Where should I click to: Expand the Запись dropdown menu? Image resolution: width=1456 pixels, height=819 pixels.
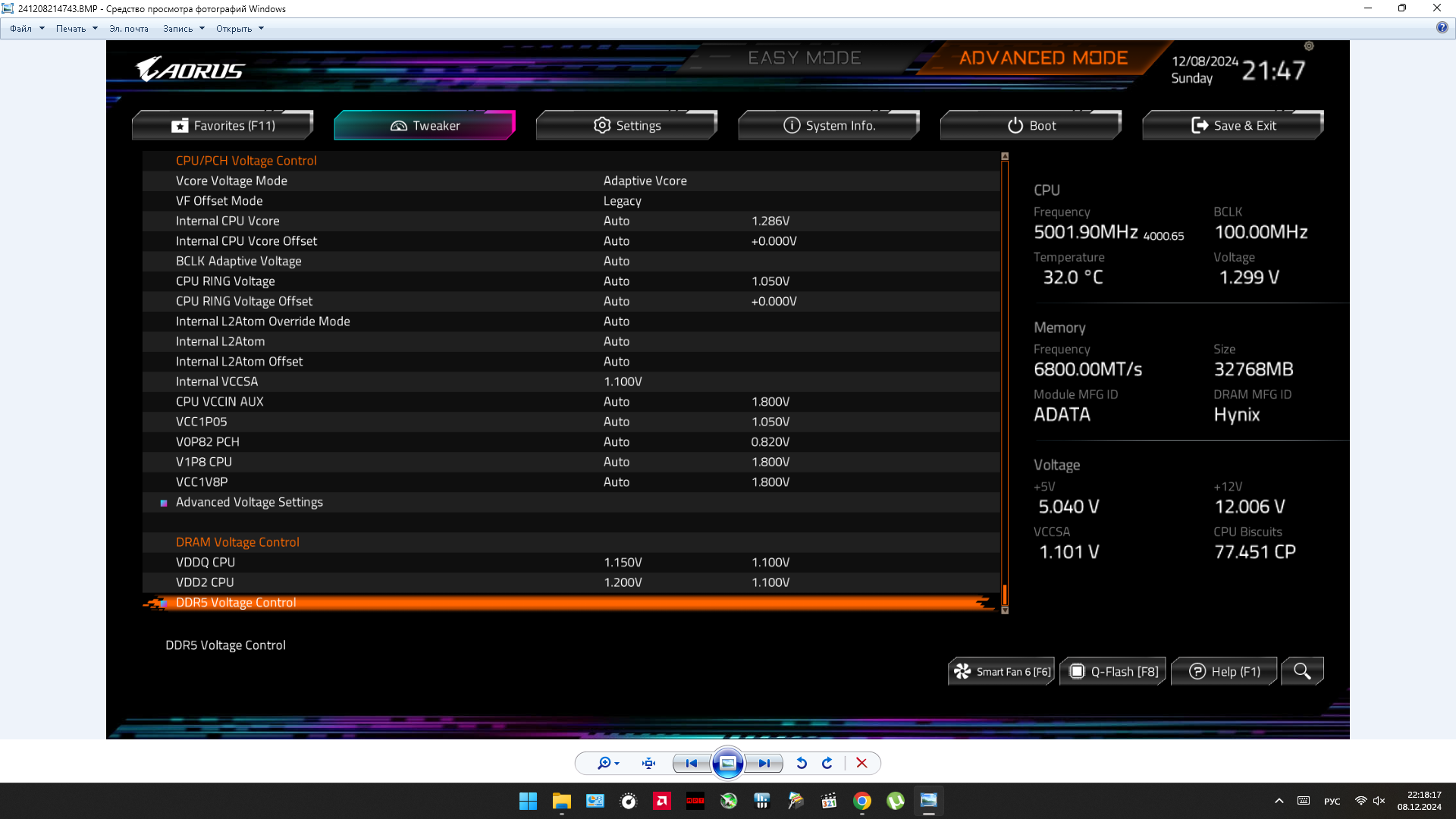[x=184, y=29]
